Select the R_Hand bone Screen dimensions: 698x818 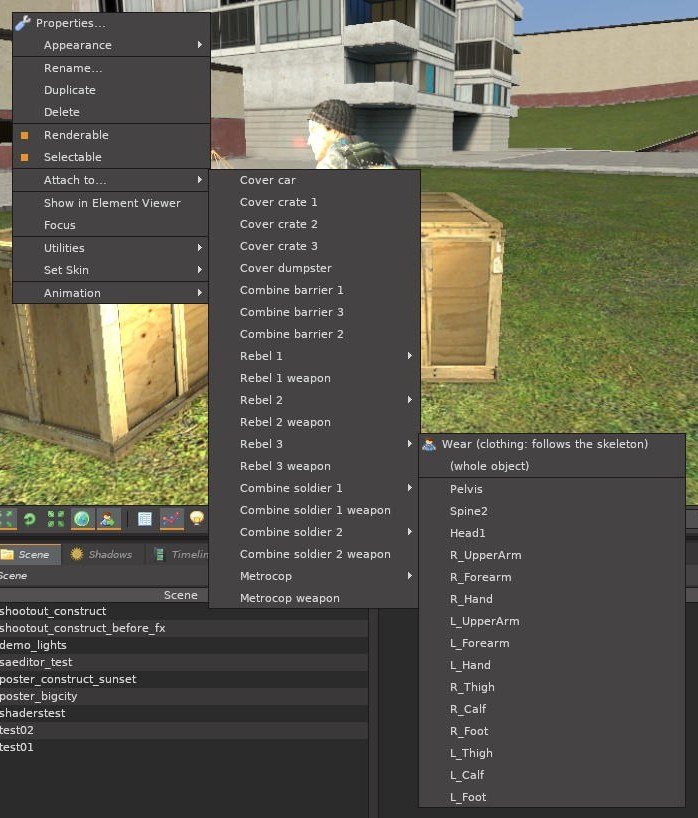pos(552,599)
